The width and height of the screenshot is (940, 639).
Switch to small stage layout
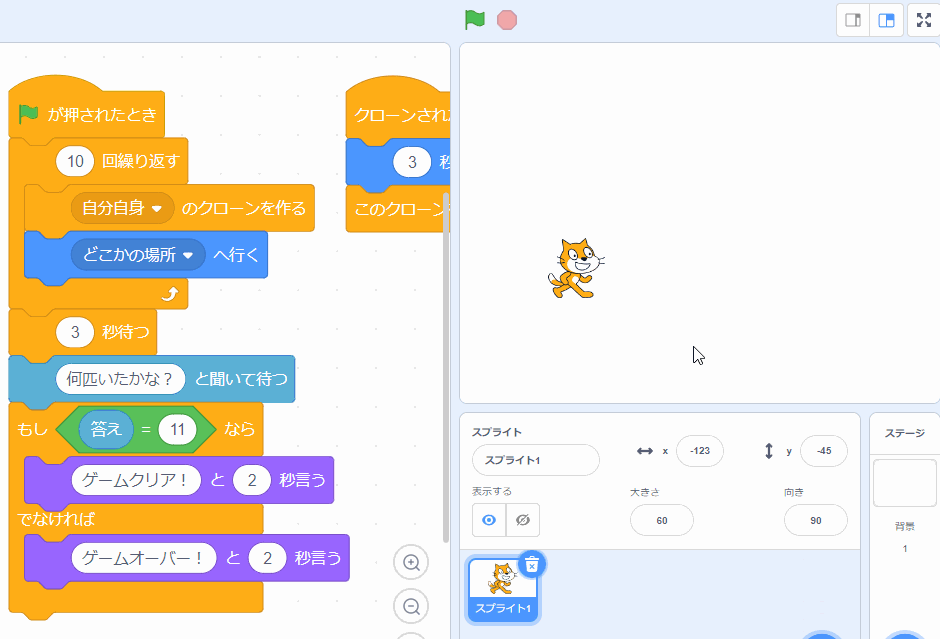(853, 20)
